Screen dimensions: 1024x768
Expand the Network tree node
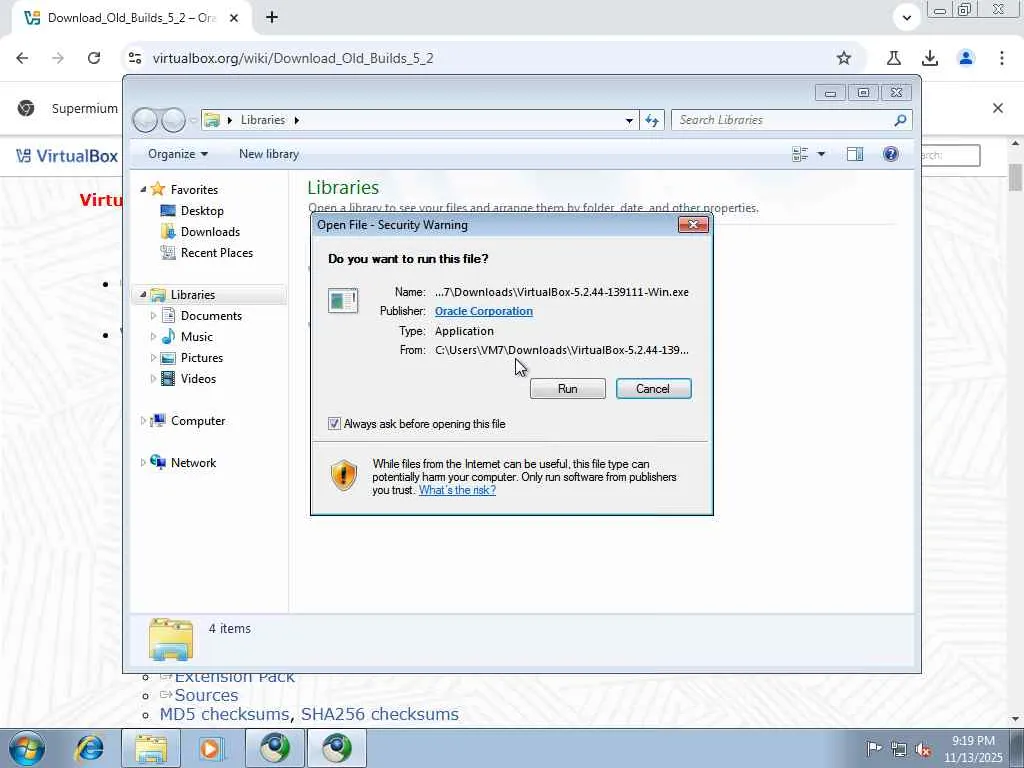143,463
